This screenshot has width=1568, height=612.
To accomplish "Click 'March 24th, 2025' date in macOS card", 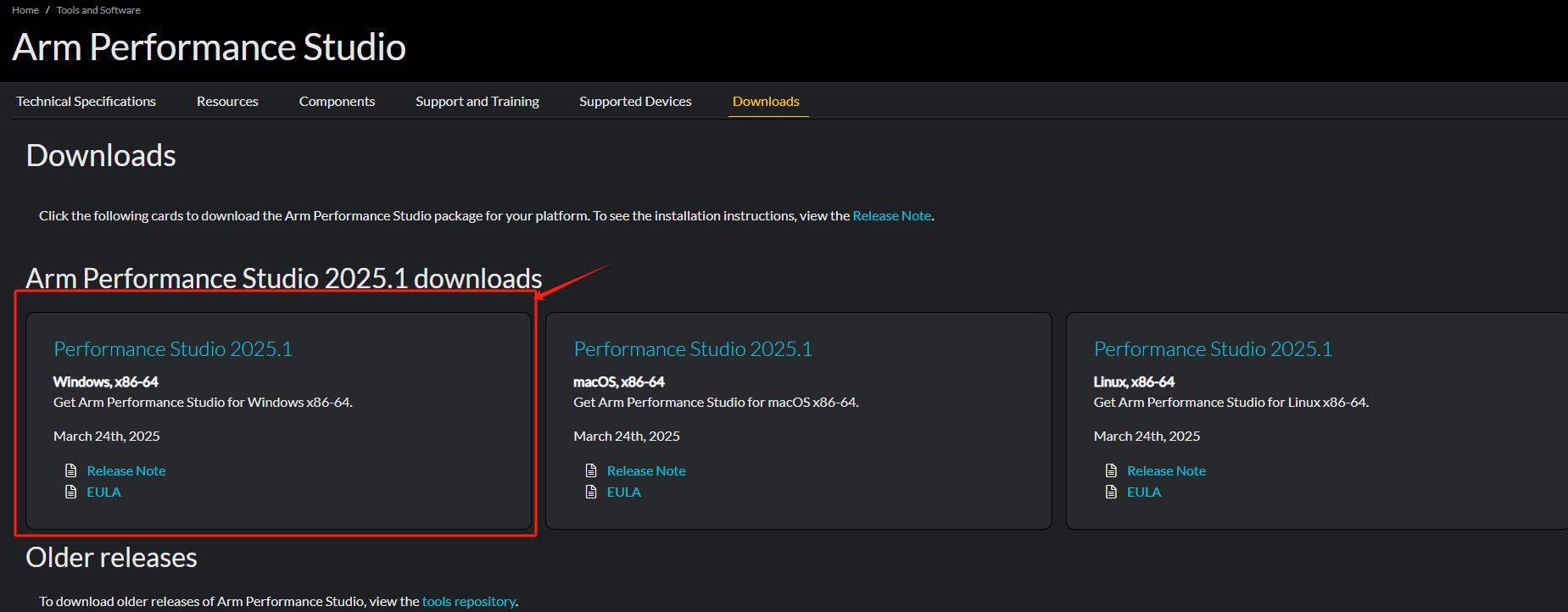I will pyautogui.click(x=627, y=436).
